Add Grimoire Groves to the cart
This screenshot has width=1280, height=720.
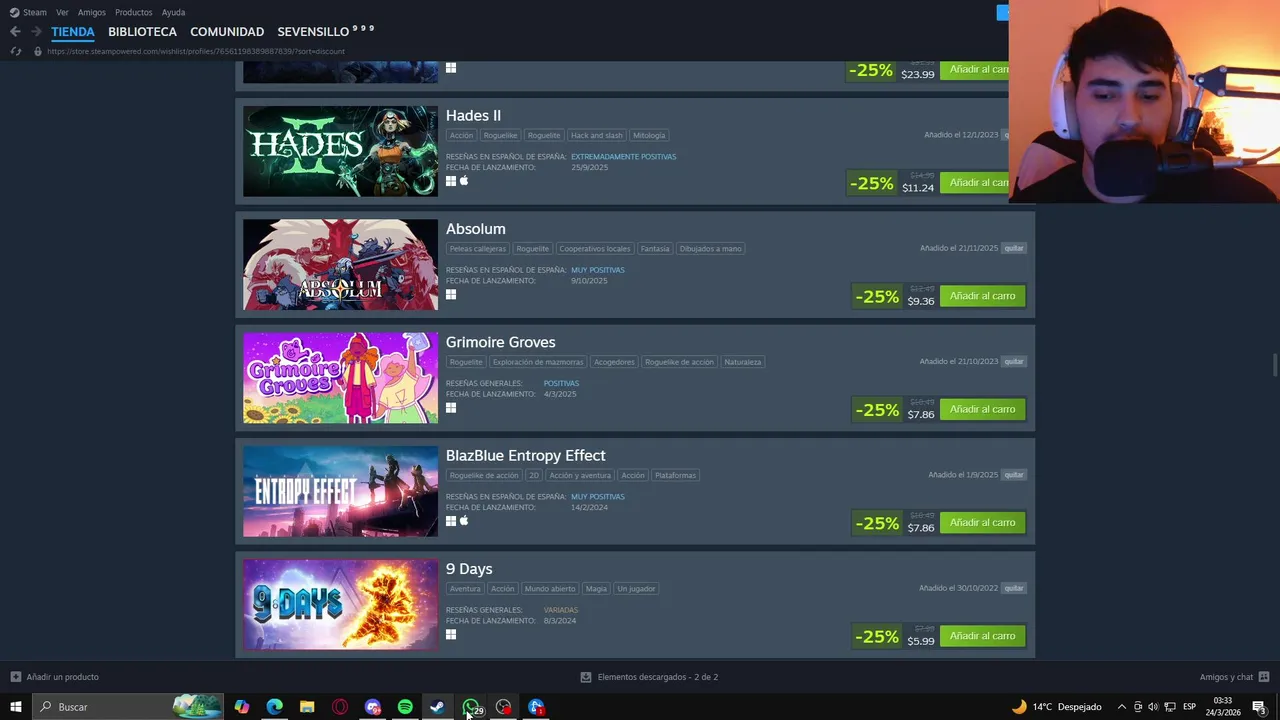click(x=982, y=409)
